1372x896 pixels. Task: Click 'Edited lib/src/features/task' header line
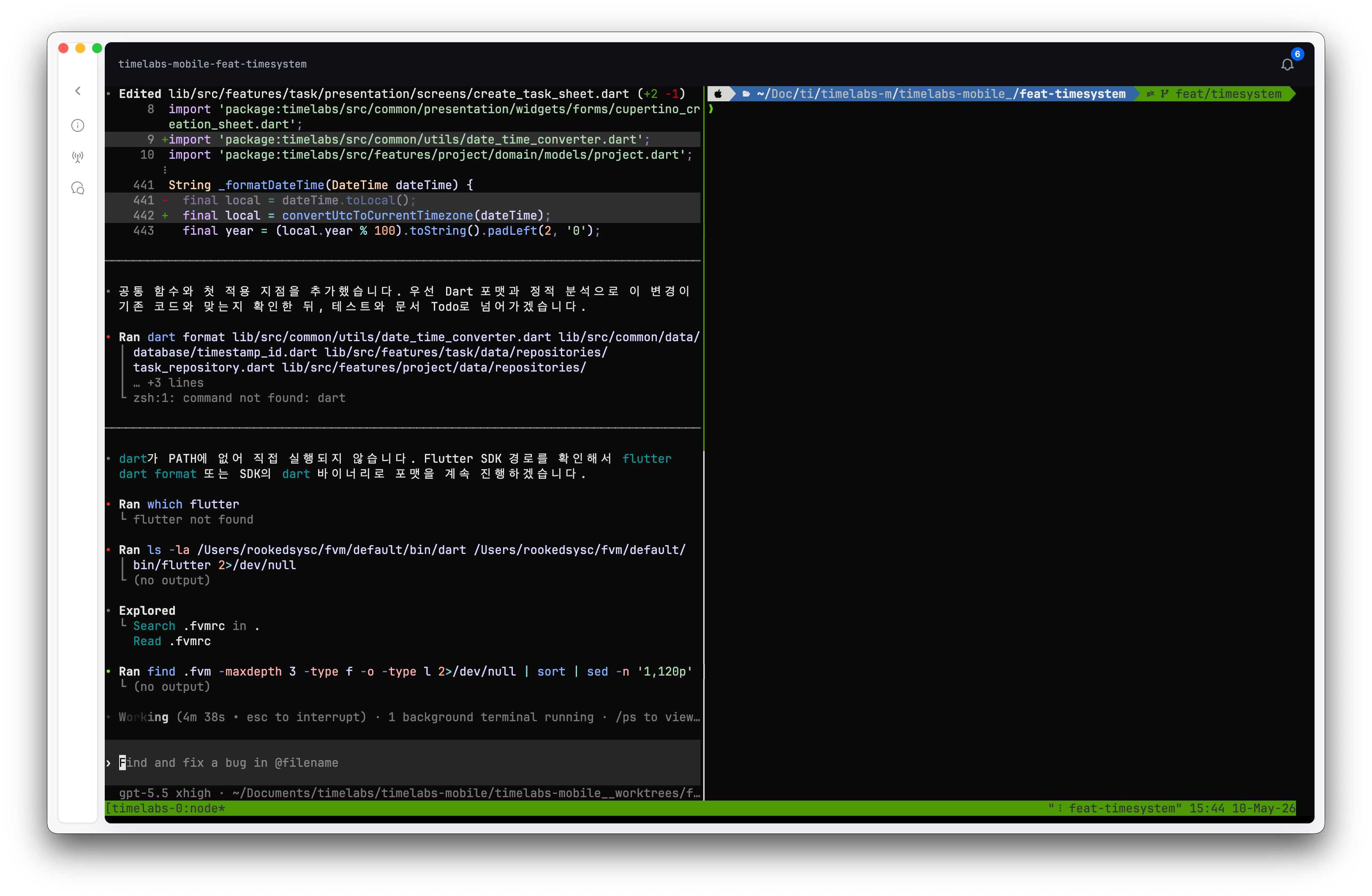(x=402, y=94)
